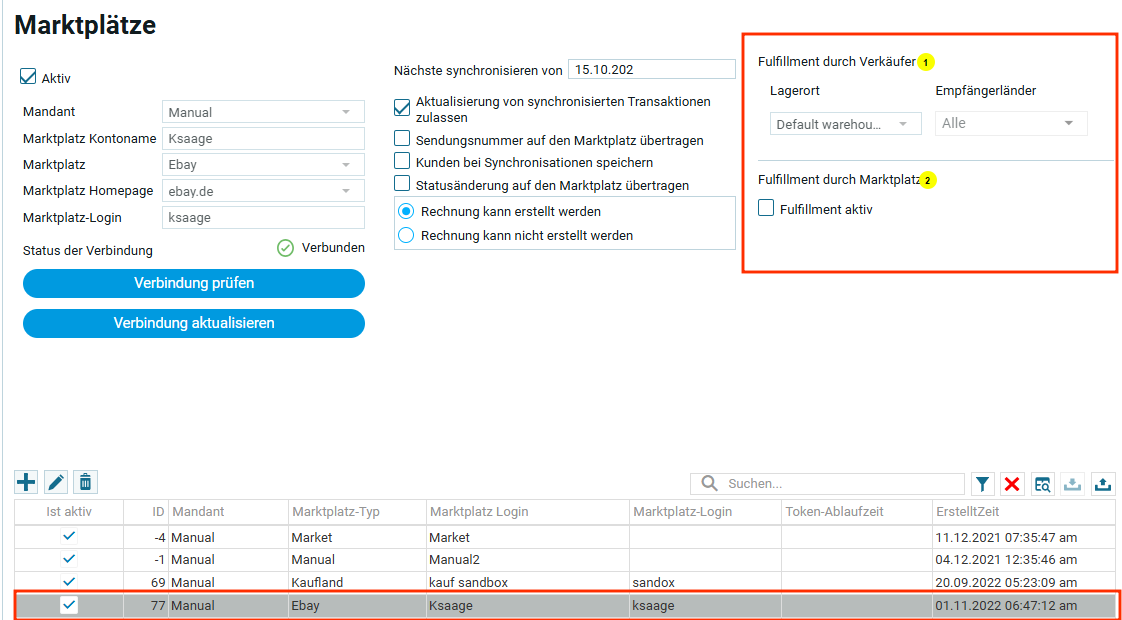Uncheck the Aktiv checkbox
The height and width of the screenshot is (620, 1122).
29,77
